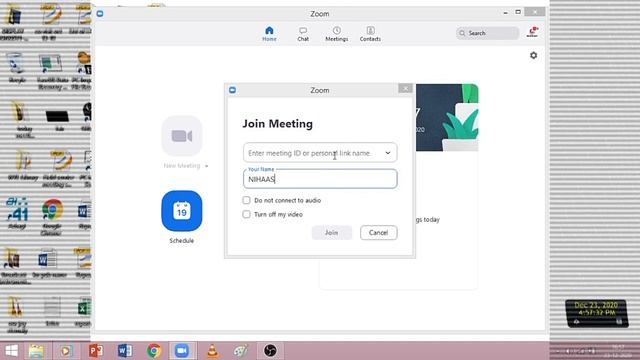Open Chrome from the taskbar
This screenshot has width=640, height=360.
154,351
